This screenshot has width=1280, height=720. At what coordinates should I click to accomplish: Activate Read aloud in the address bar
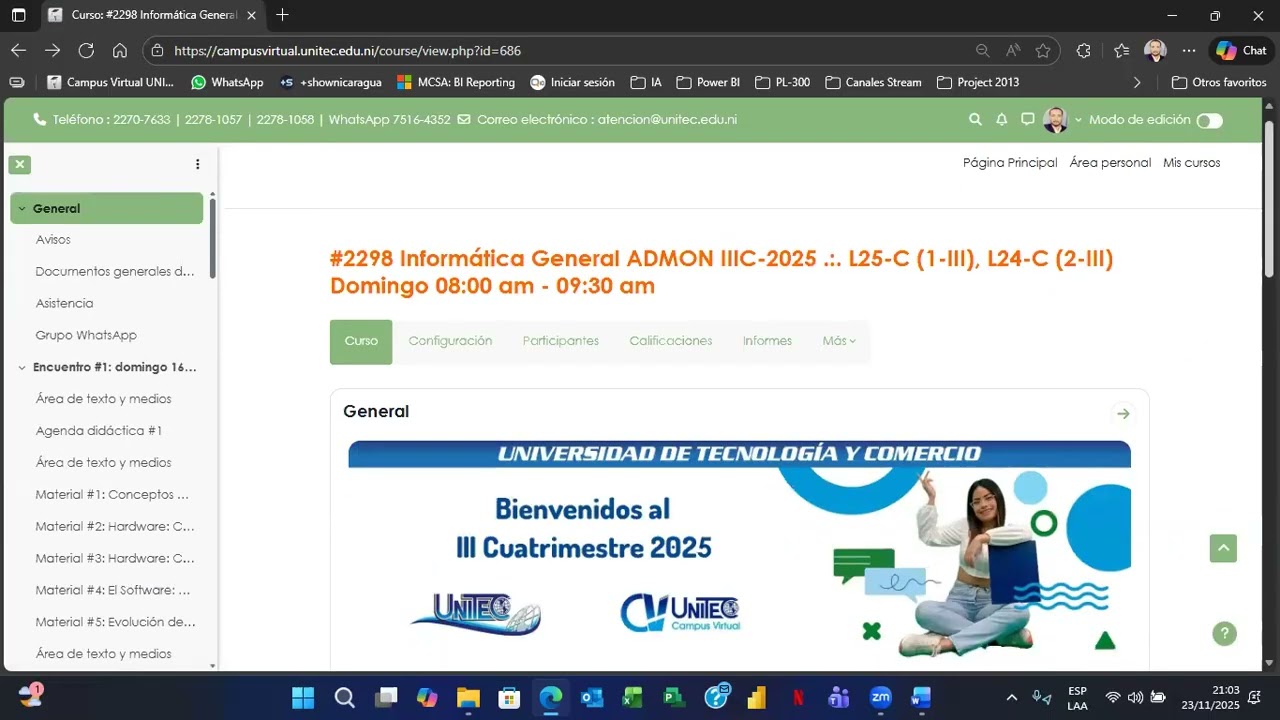(1013, 50)
